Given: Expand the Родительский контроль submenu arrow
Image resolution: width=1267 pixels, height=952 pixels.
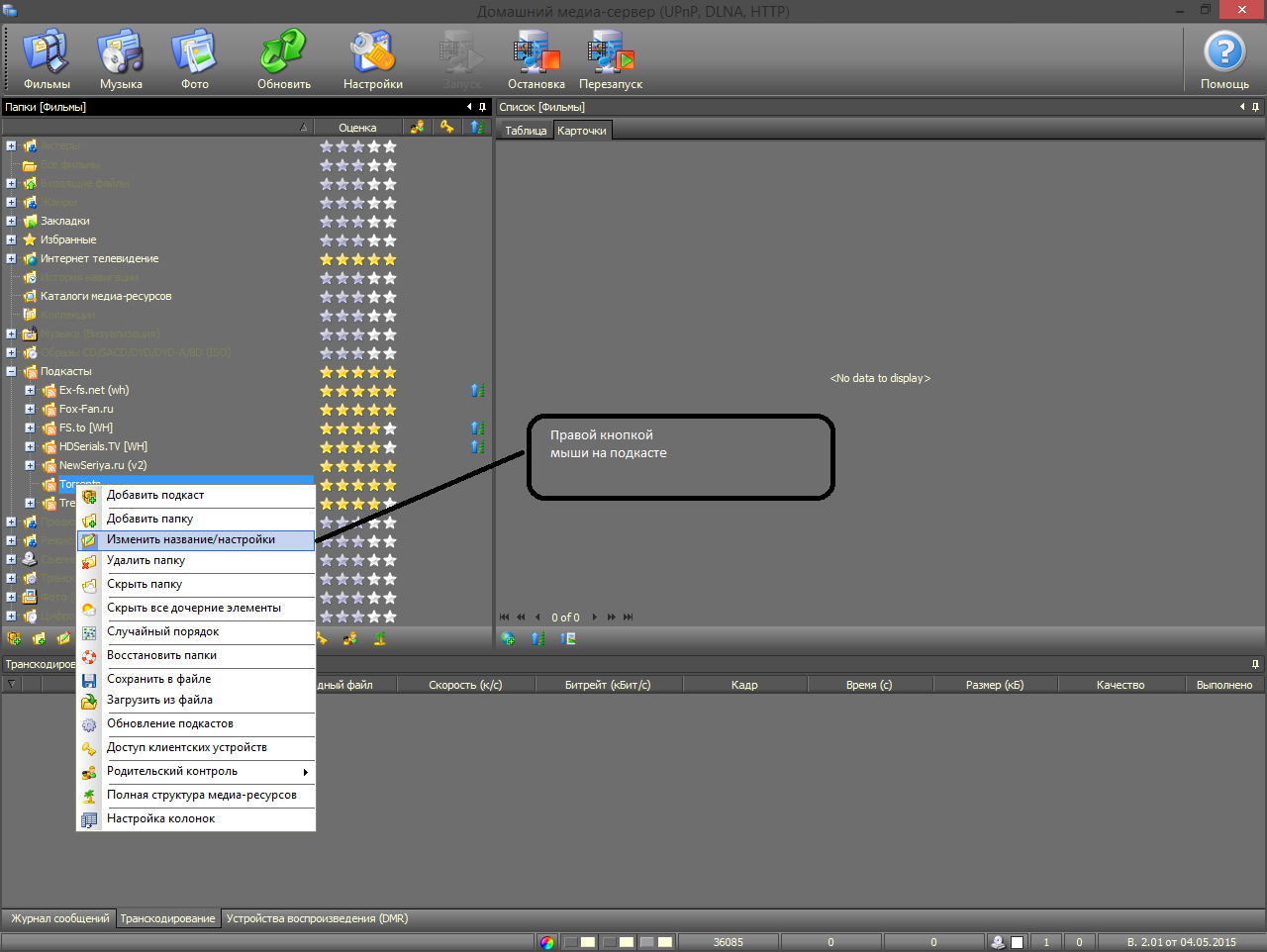Looking at the screenshot, I should (x=305, y=772).
